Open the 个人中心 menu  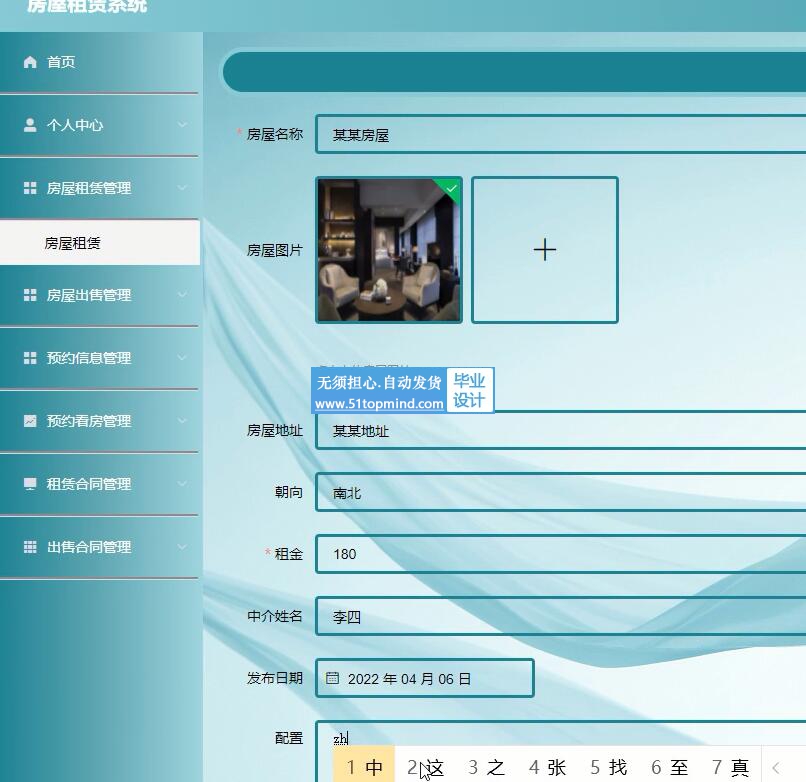coord(99,125)
